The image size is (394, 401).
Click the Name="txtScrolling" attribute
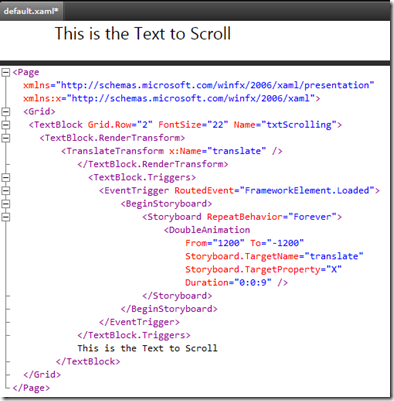285,125
